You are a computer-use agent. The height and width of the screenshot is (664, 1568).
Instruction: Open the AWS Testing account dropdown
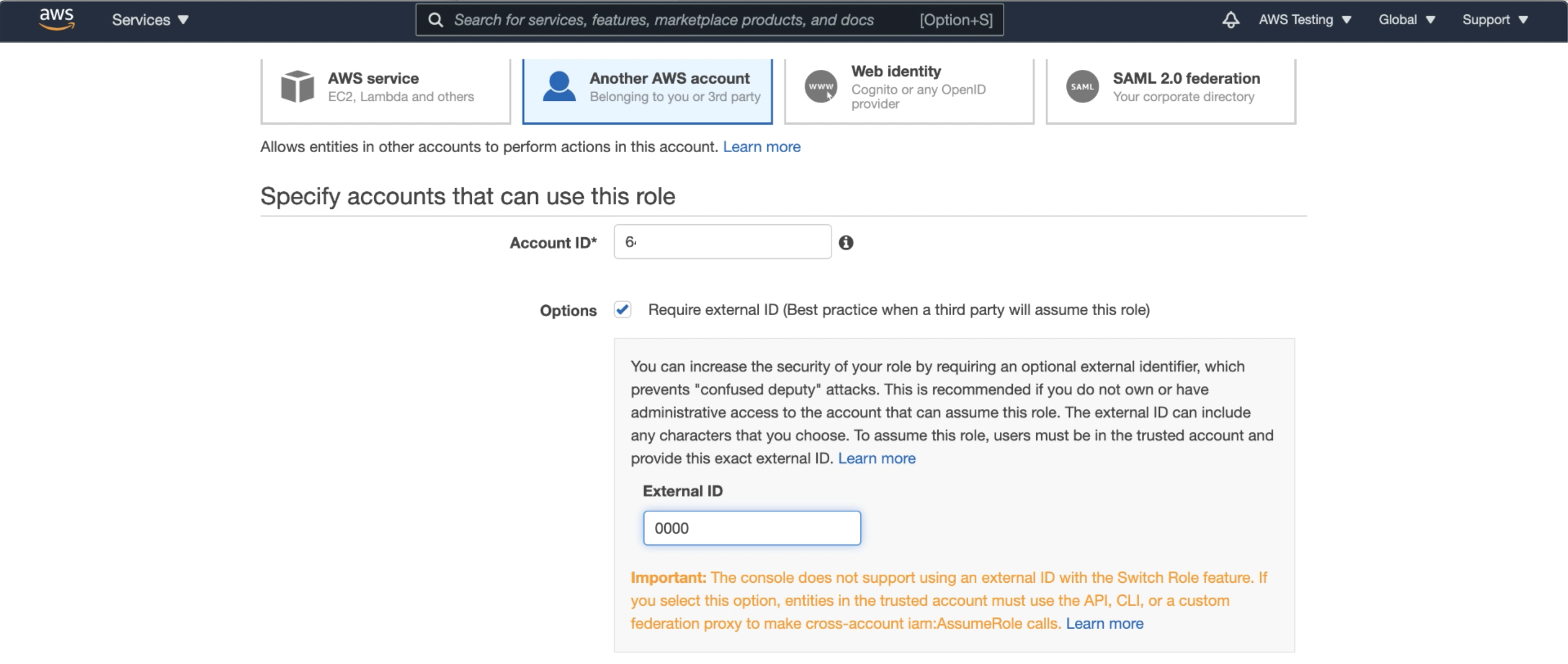pos(1305,20)
